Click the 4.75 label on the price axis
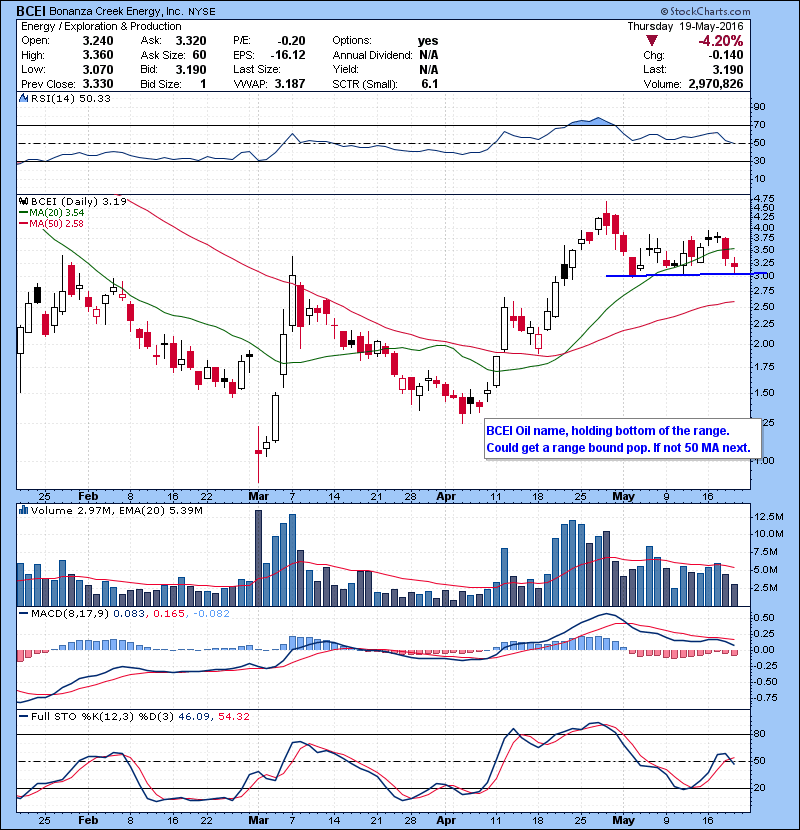The width and height of the screenshot is (800, 830). 763,199
